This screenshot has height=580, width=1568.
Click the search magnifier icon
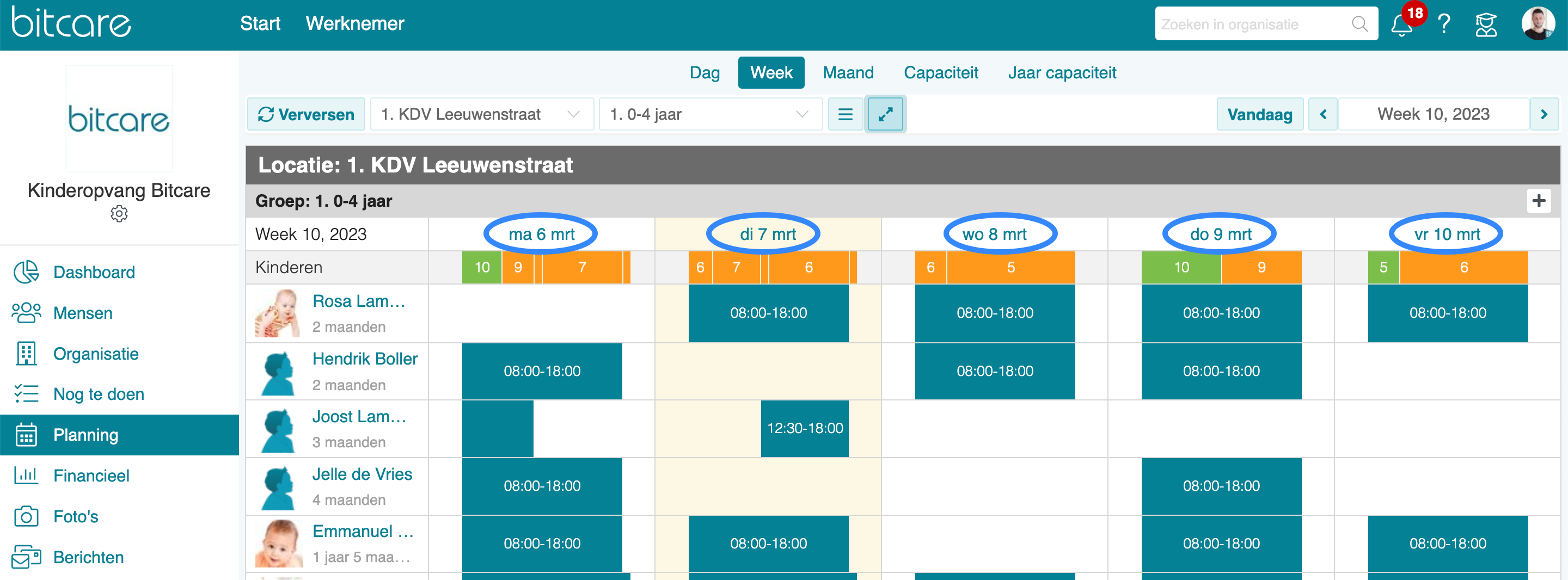tap(1360, 24)
